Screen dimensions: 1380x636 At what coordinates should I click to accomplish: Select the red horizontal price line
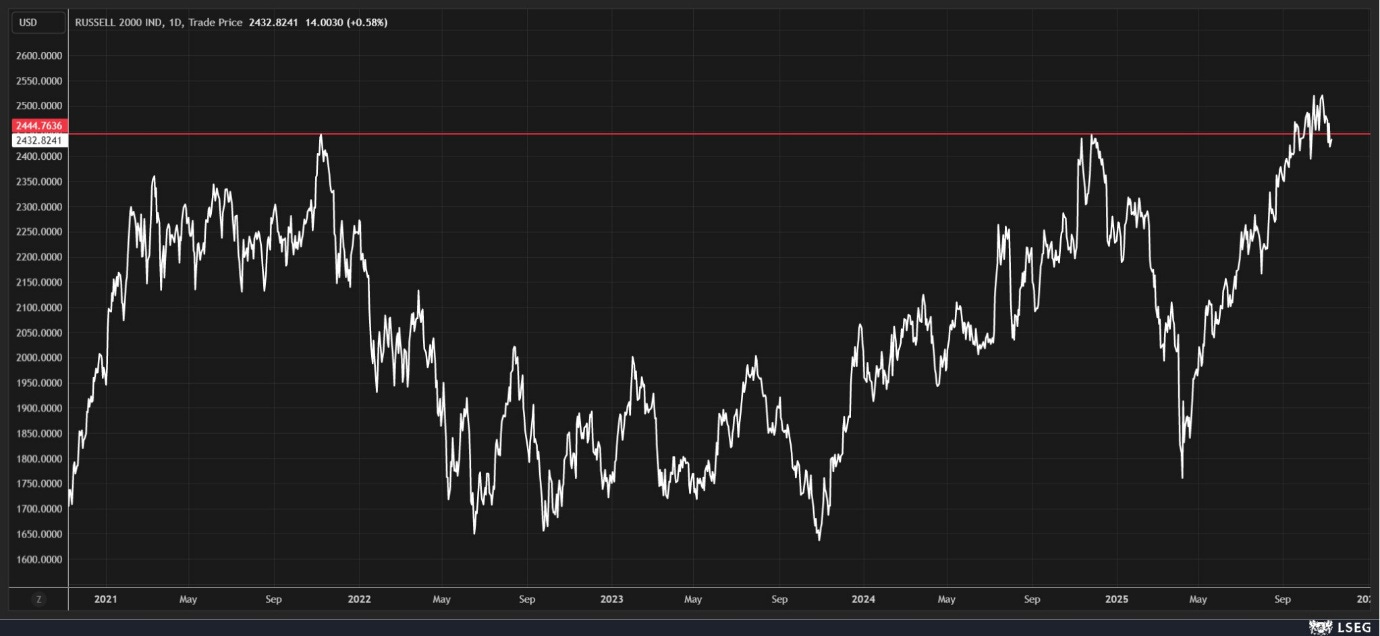720,133
